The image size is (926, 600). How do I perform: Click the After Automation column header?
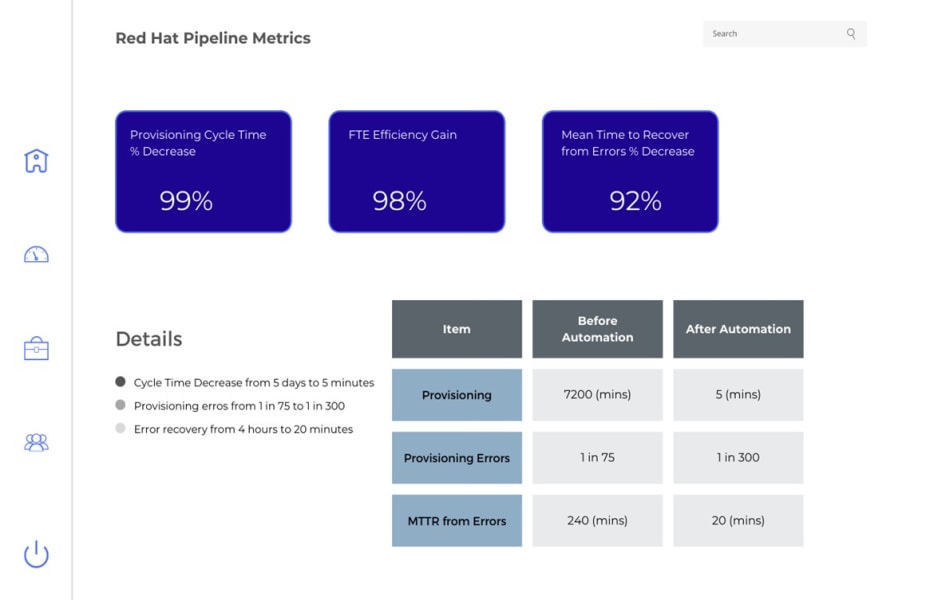[x=738, y=329]
